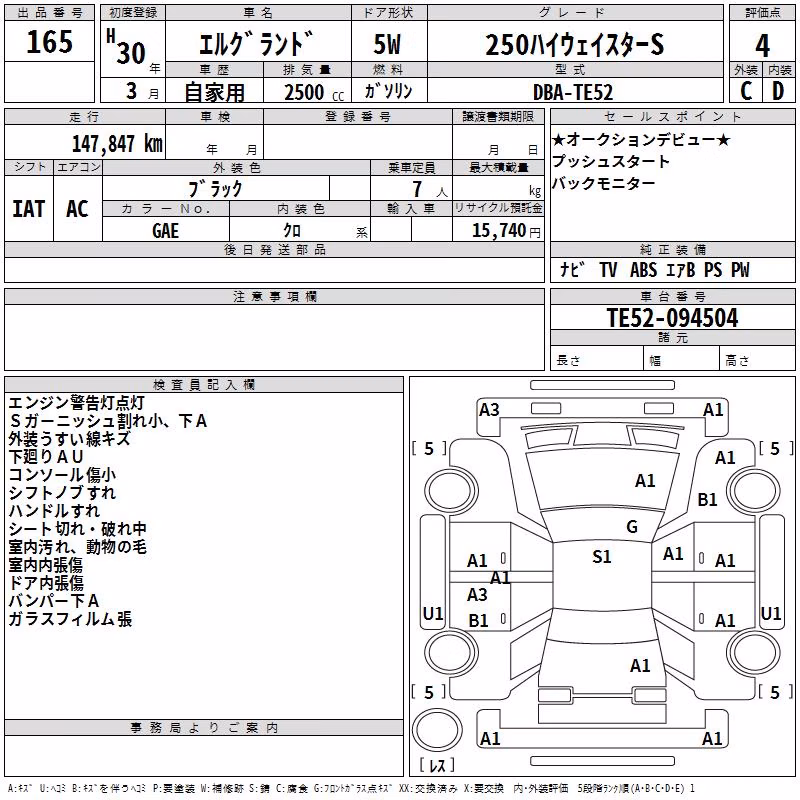Select equipment item TV
This screenshot has width=800, height=800.
point(608,270)
